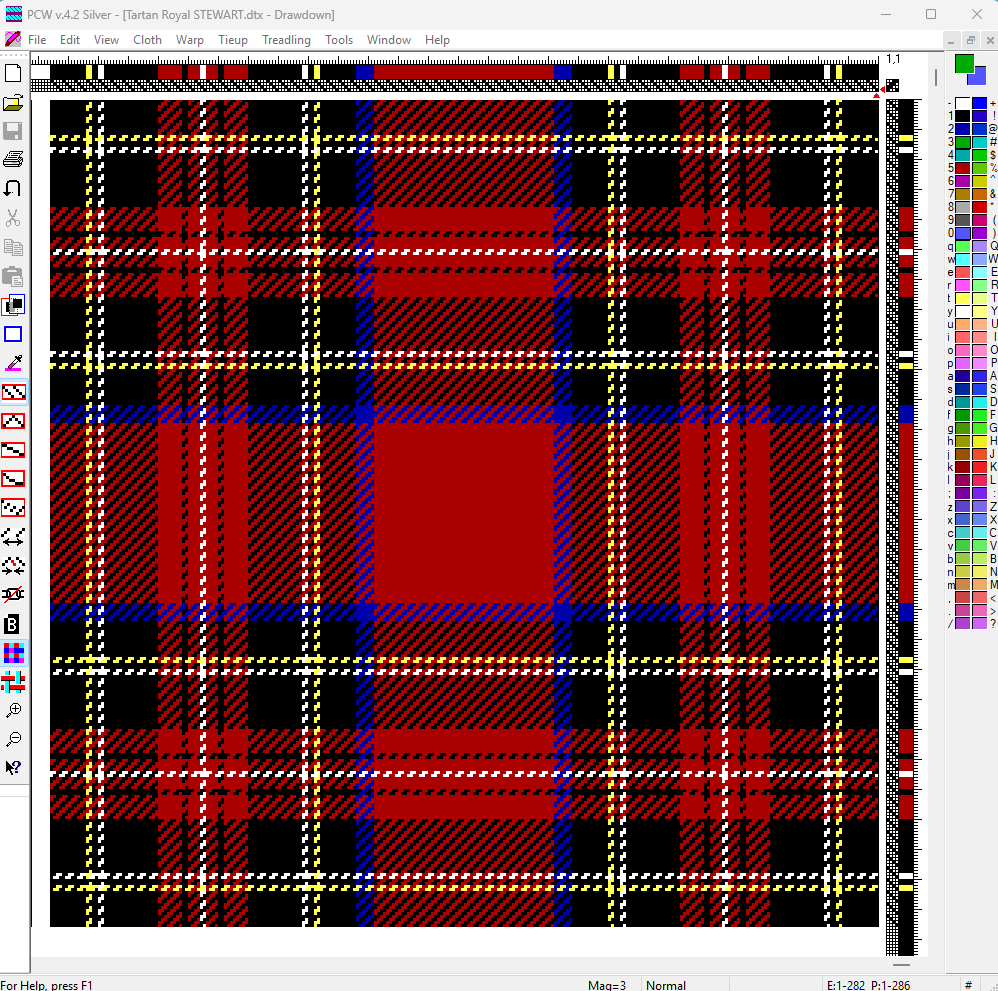
Task: Pick the black swatch labeled 1
Action: click(962, 116)
